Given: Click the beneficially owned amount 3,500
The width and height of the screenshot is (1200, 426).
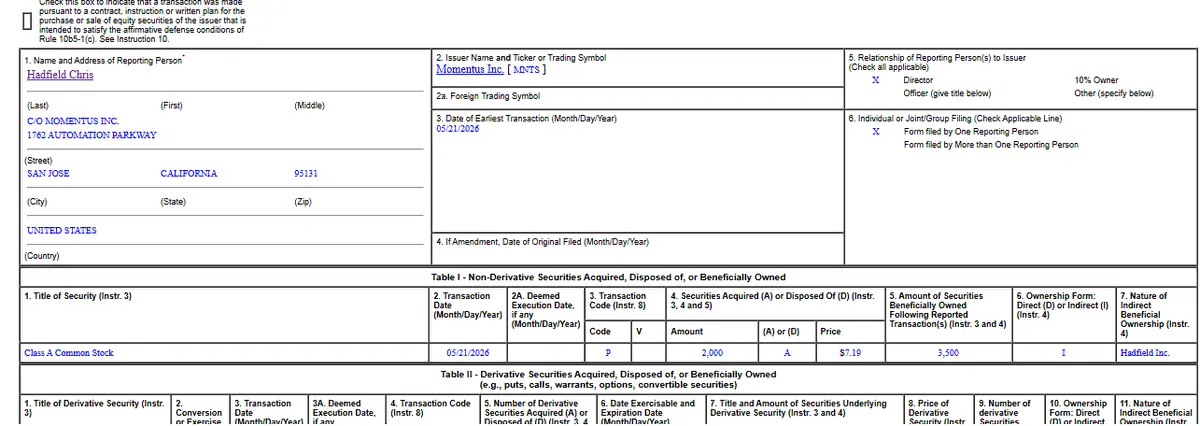Looking at the screenshot, I should [x=948, y=353].
